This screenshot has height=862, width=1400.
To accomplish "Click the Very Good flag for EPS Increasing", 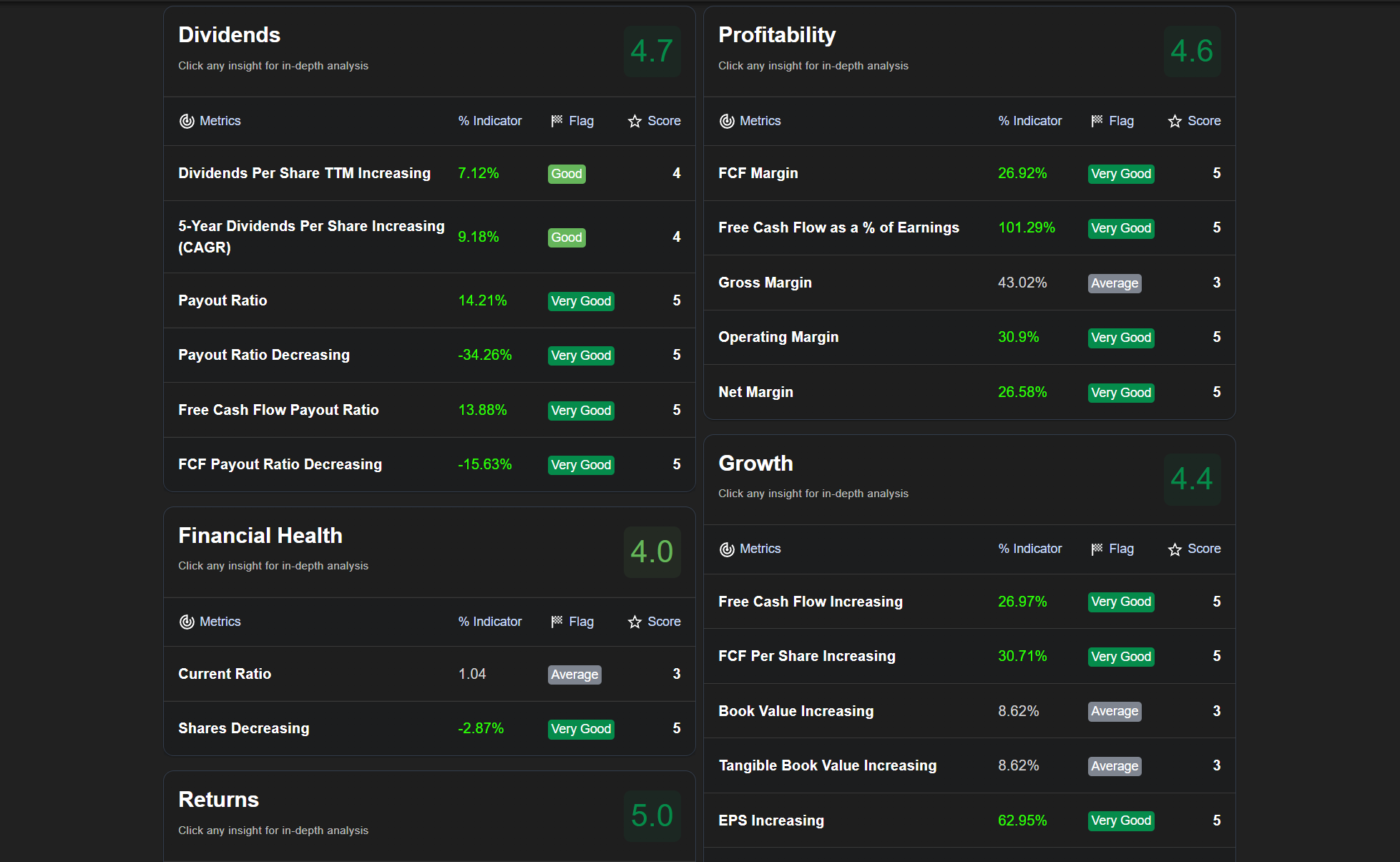I will coord(1121,821).
